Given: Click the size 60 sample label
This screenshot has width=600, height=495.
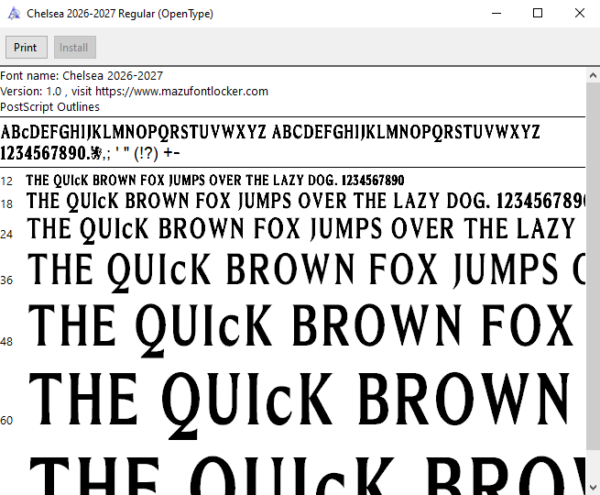Looking at the screenshot, I should tap(7, 420).
